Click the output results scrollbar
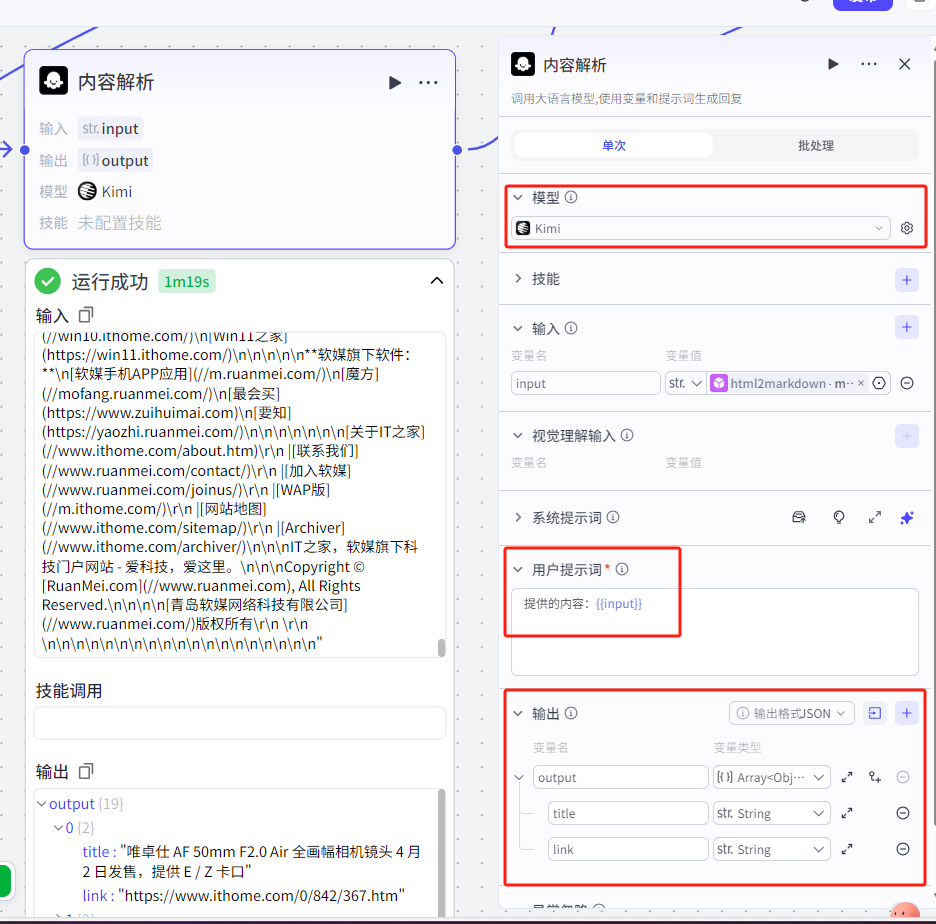This screenshot has width=936, height=924. click(x=442, y=852)
